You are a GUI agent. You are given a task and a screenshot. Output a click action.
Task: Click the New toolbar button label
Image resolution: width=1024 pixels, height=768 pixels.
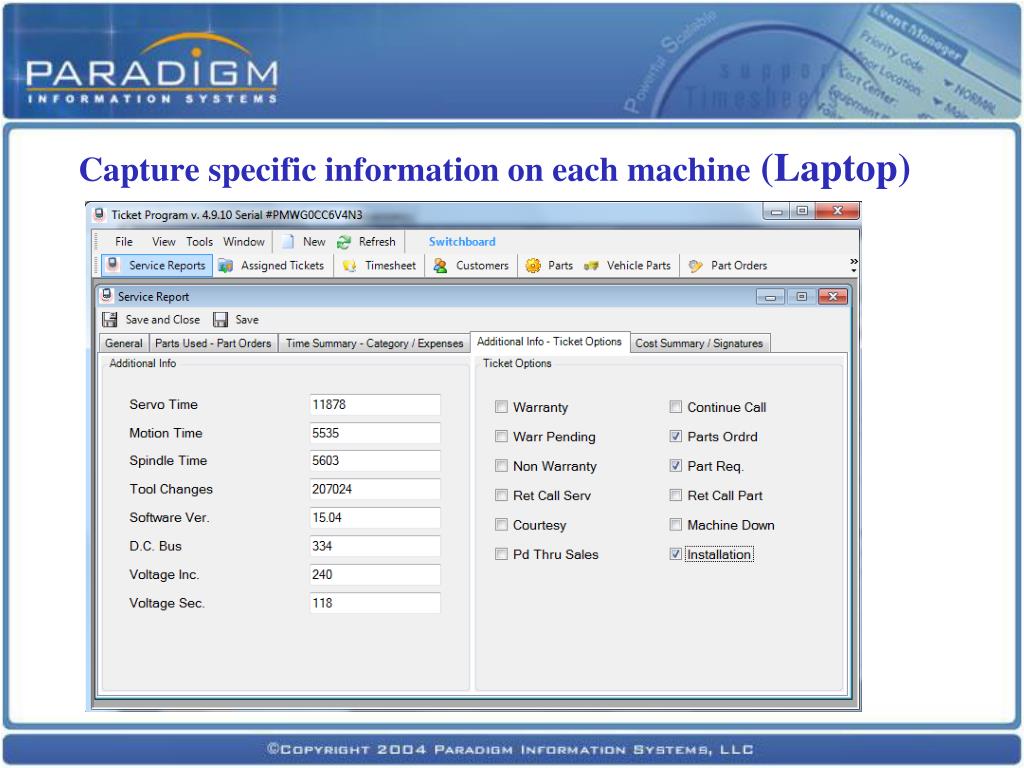tap(314, 242)
